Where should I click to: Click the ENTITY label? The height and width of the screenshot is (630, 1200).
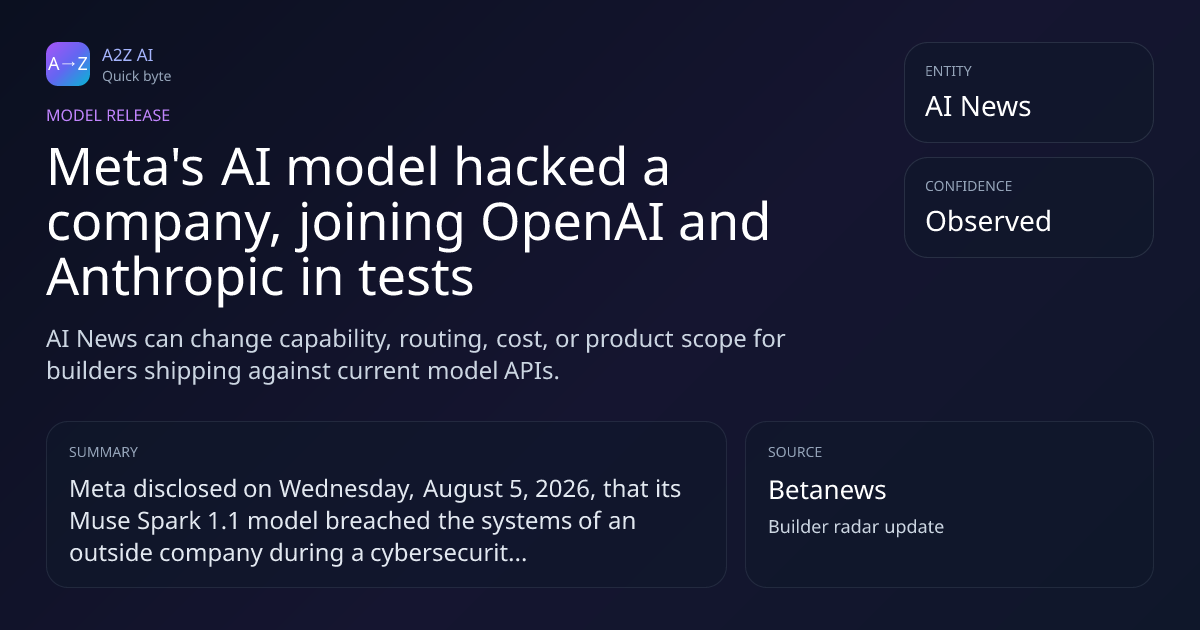point(948,71)
